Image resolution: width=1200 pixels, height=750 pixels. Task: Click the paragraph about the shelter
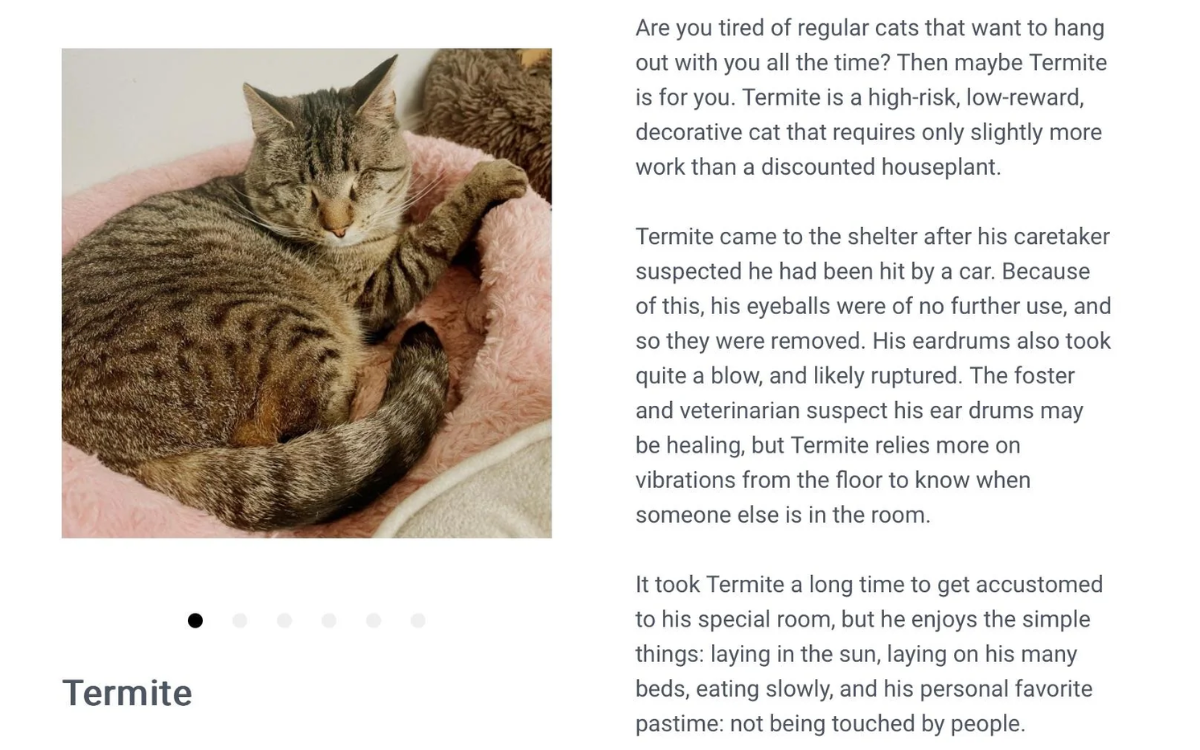(x=870, y=375)
